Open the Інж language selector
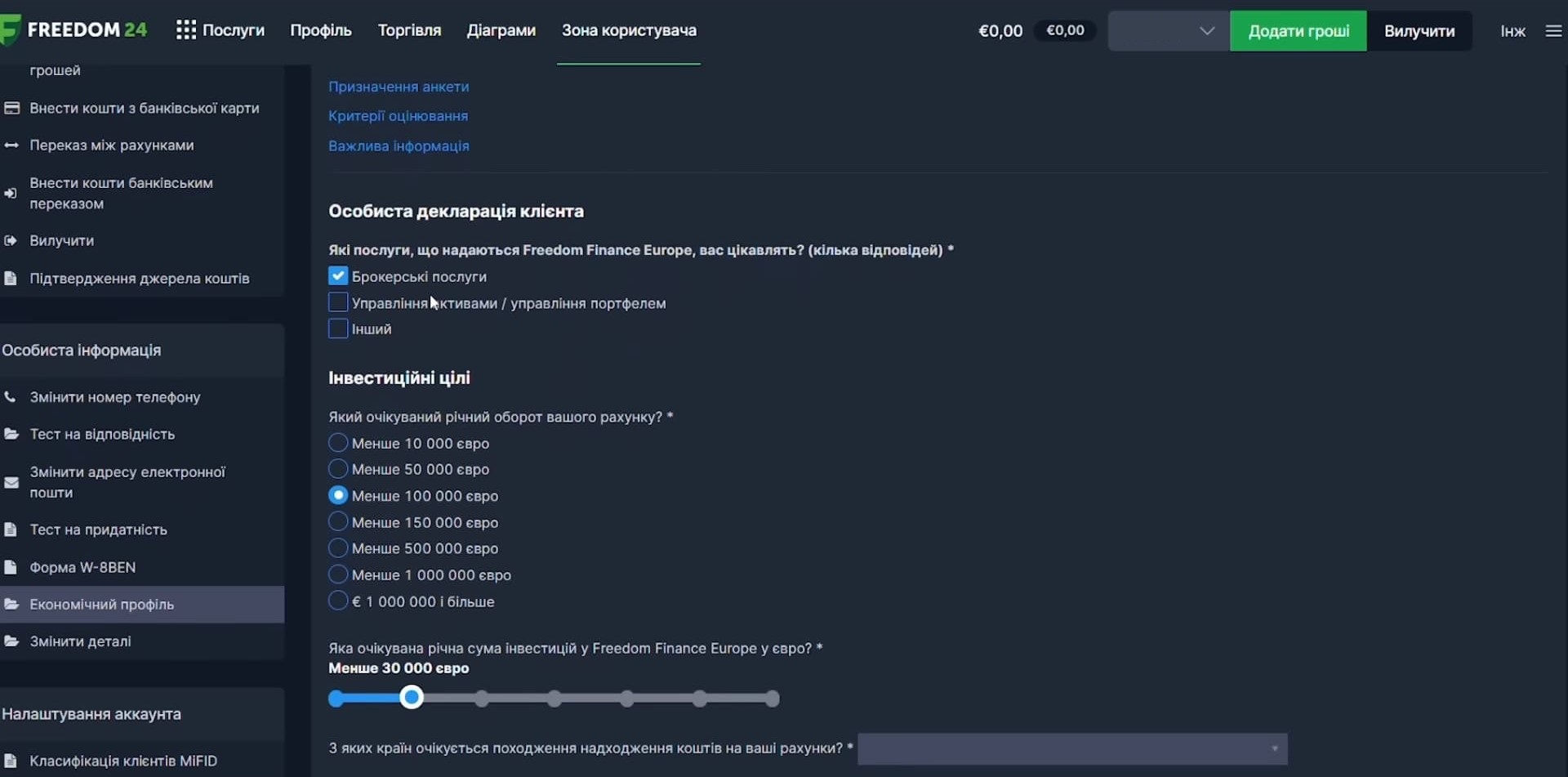This screenshot has height=777, width=1568. tap(1512, 31)
